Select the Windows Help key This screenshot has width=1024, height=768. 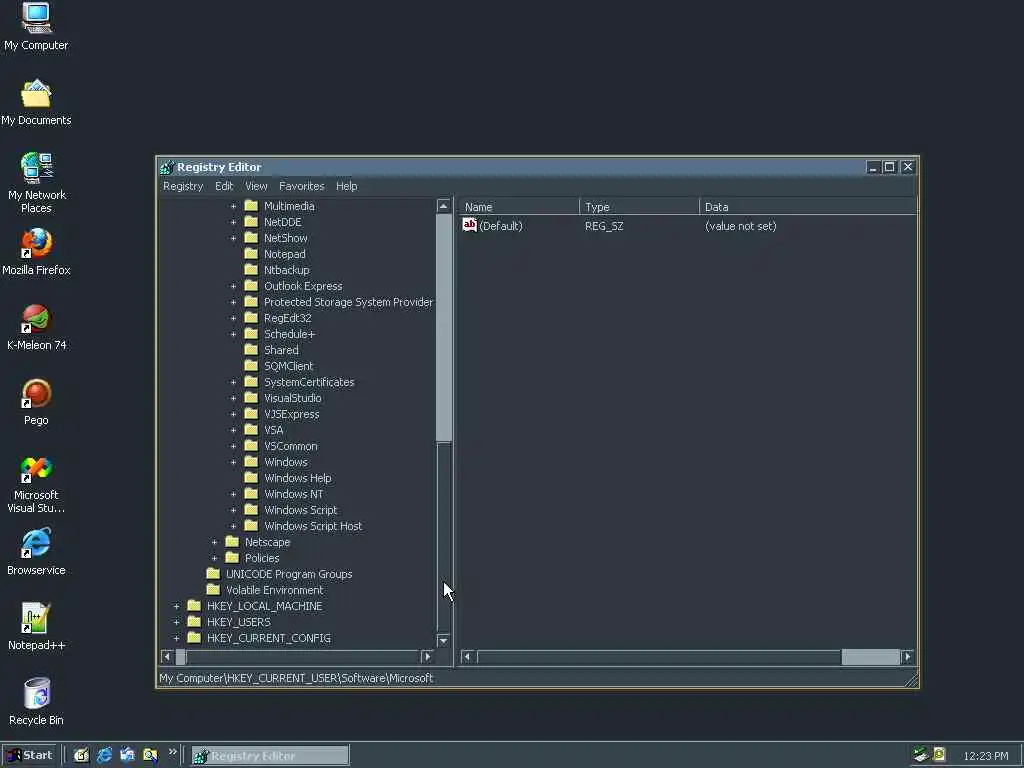[298, 478]
